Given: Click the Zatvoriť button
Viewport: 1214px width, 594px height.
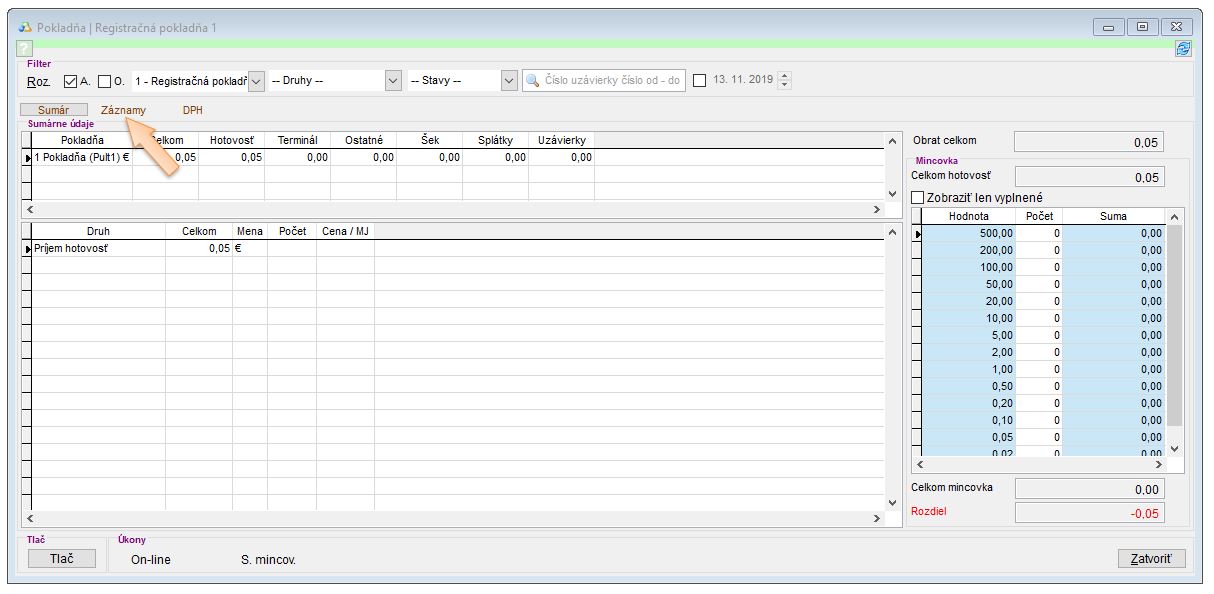Looking at the screenshot, I should pyautogui.click(x=1150, y=559).
